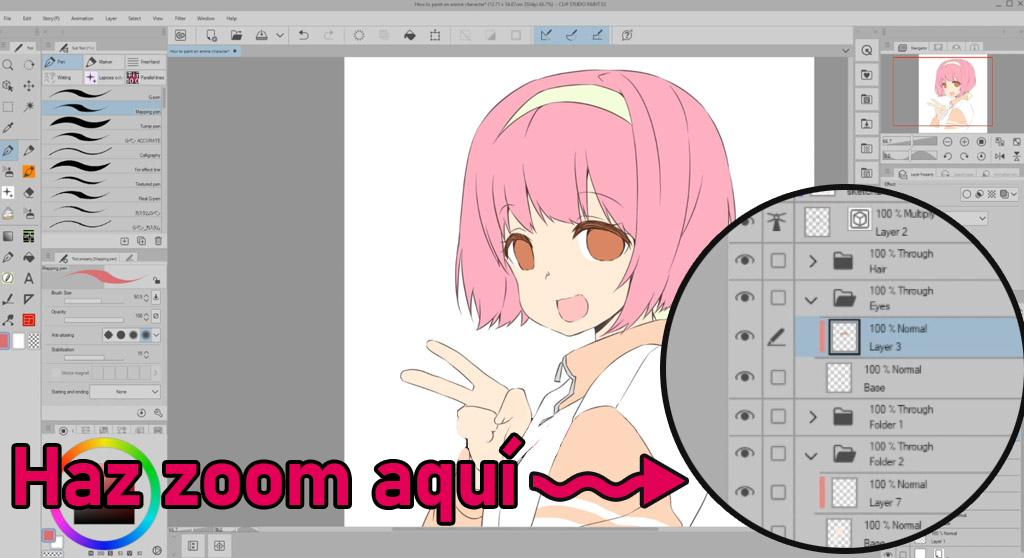
Task: Select the Zoom magnifier tool
Action: click(8, 65)
